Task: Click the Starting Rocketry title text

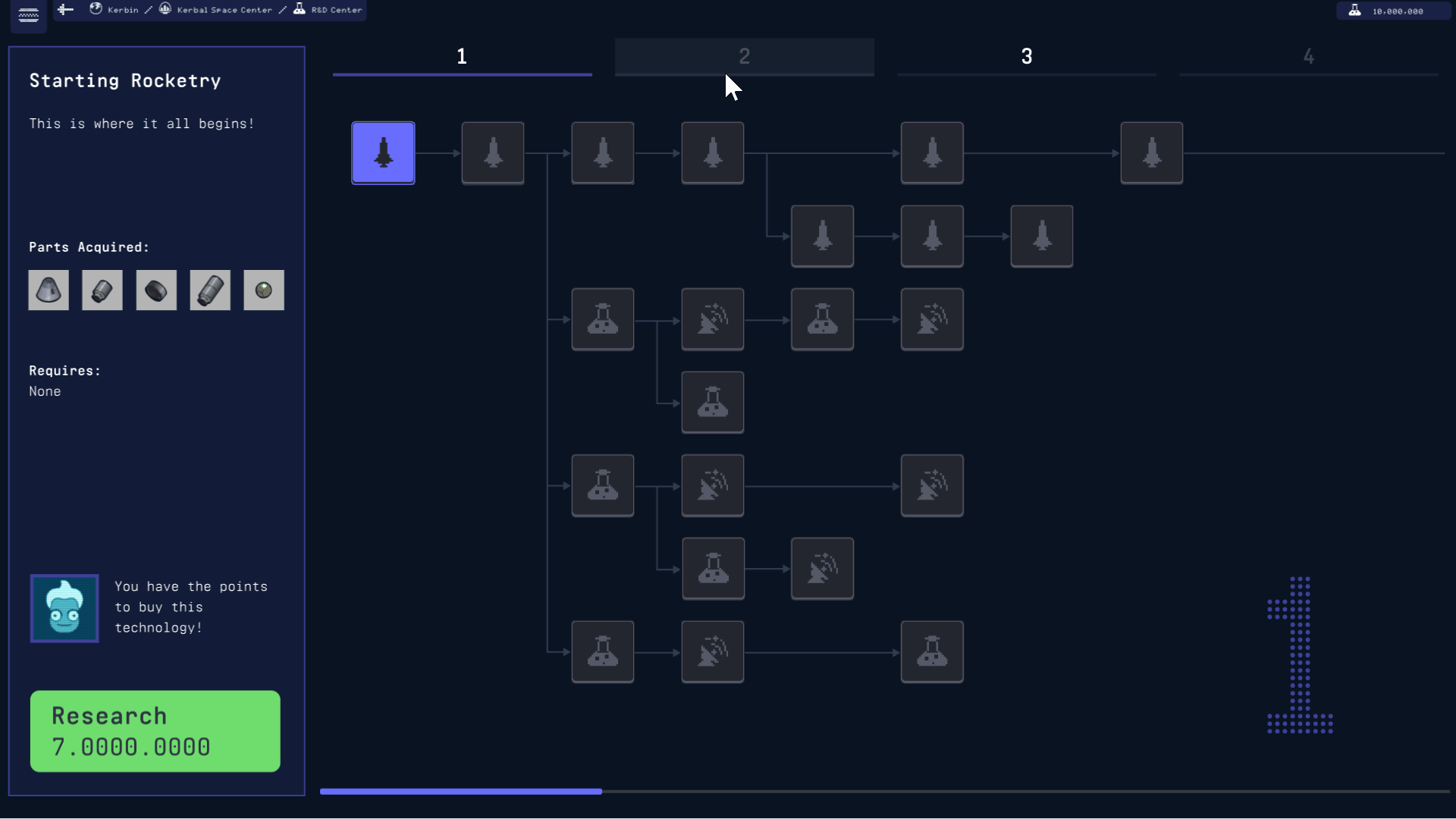Action: pos(125,81)
